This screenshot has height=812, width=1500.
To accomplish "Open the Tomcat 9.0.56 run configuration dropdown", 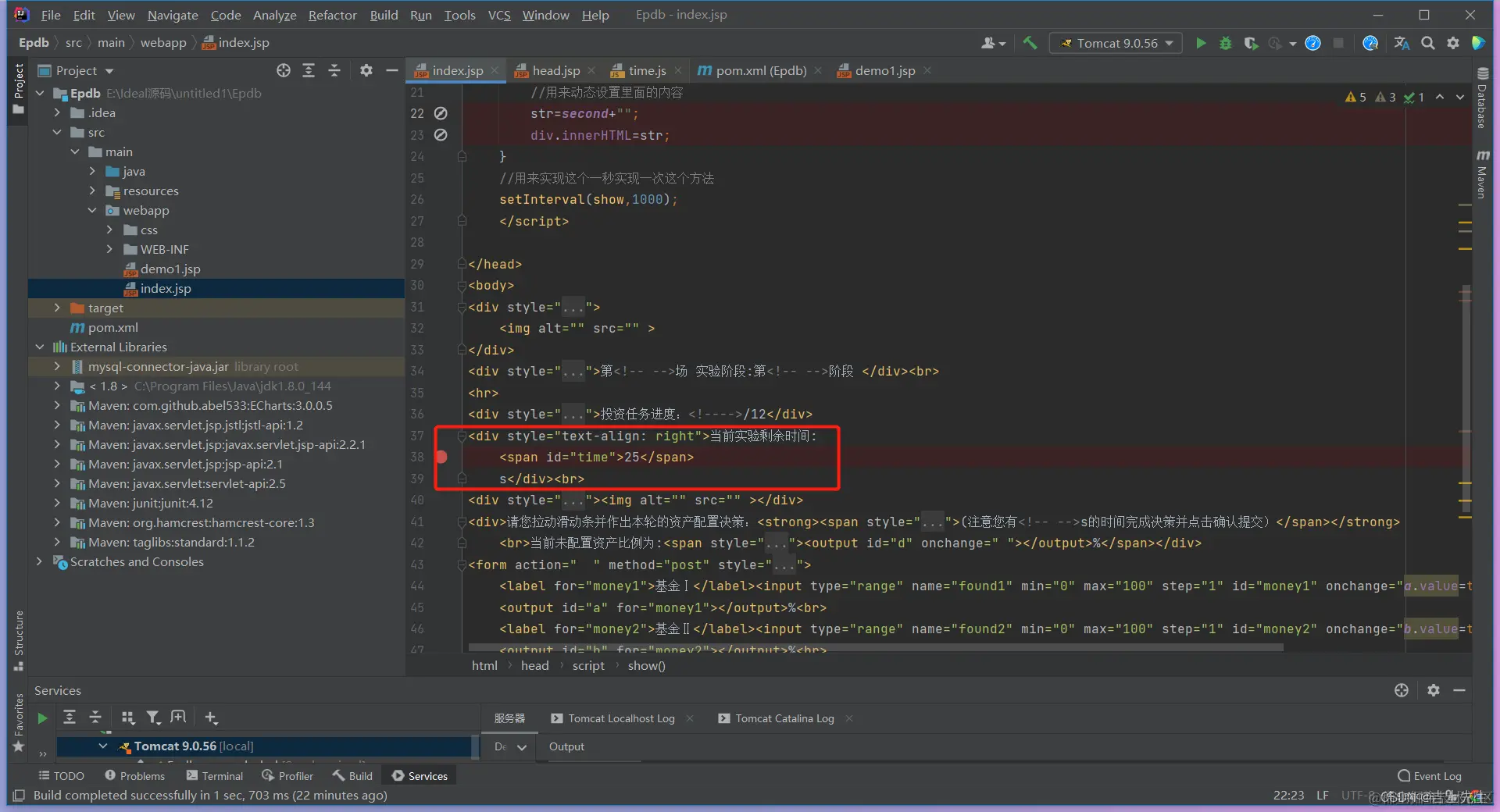I will coord(1116,43).
